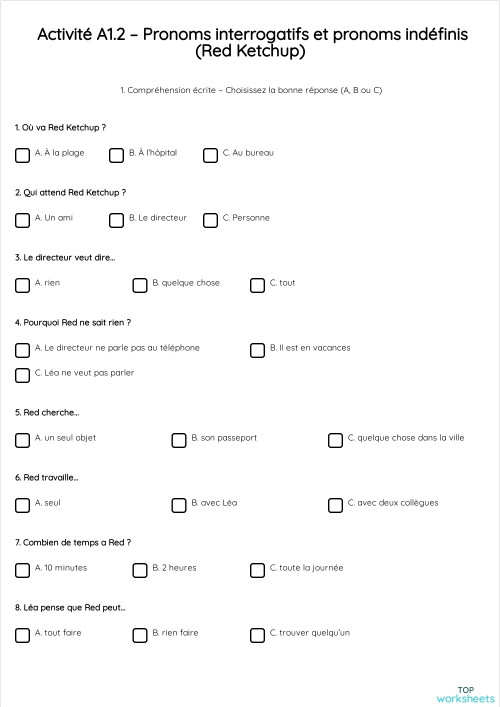Tick the B. À l'hôpital checkbox
The height and width of the screenshot is (707, 500).
pos(116,156)
